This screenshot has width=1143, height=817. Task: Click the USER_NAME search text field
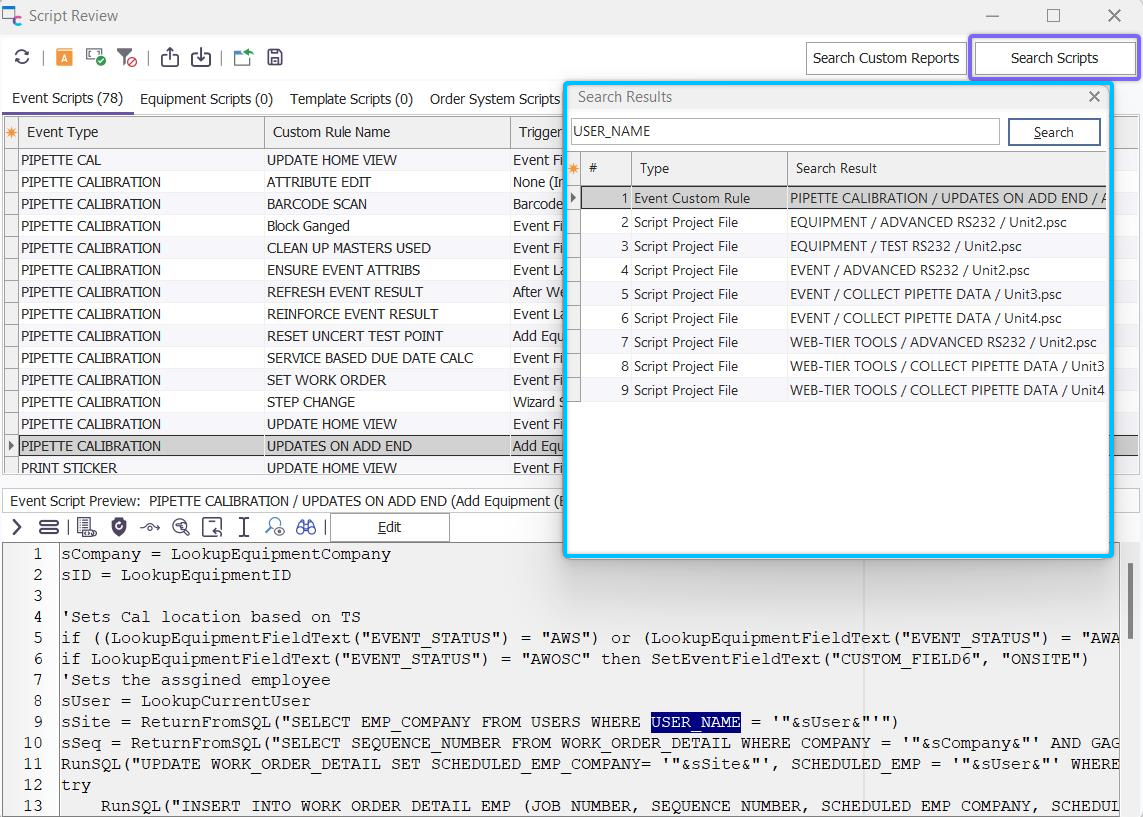785,131
